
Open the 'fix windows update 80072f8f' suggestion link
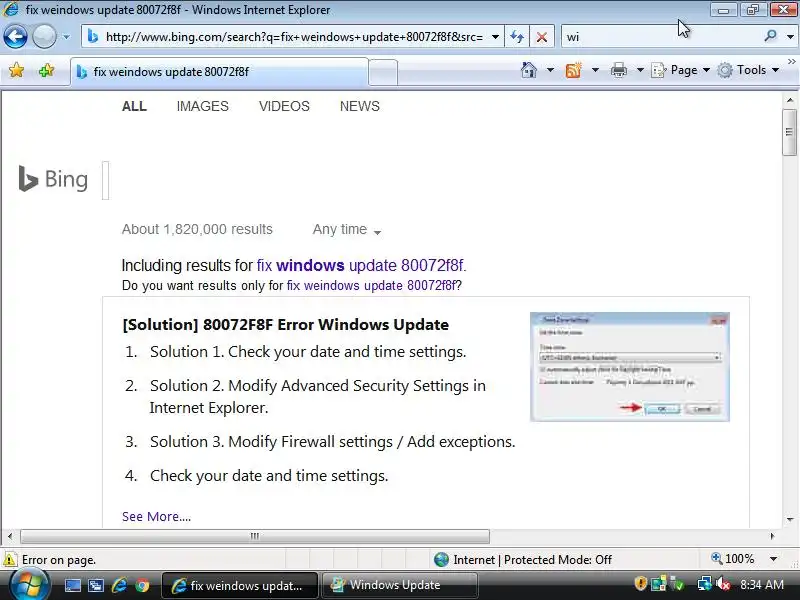tap(361, 265)
